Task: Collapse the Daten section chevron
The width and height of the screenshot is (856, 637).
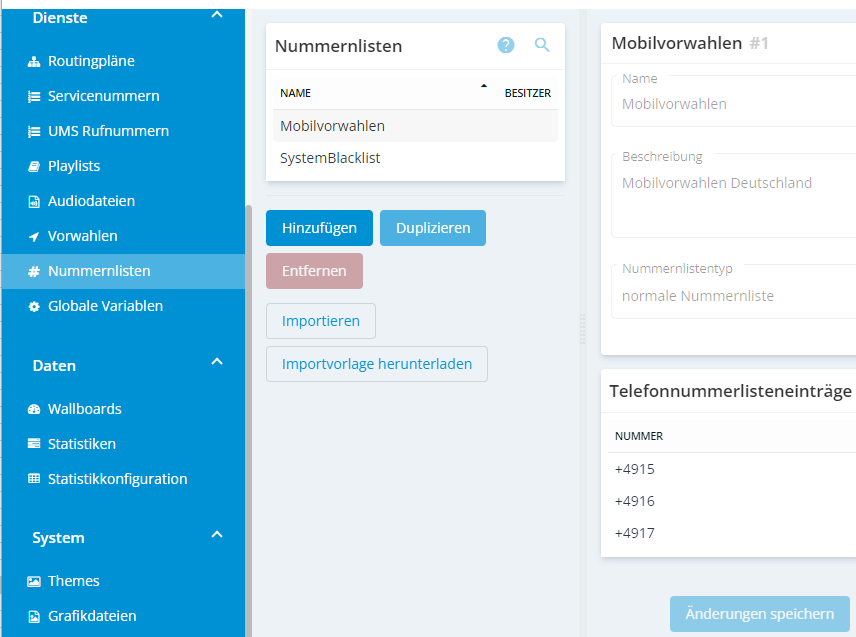Action: point(217,363)
